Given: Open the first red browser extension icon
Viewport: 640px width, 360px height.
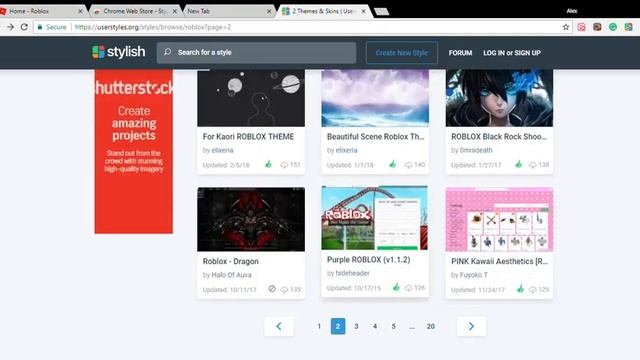Looking at the screenshot, I should [x=581, y=27].
